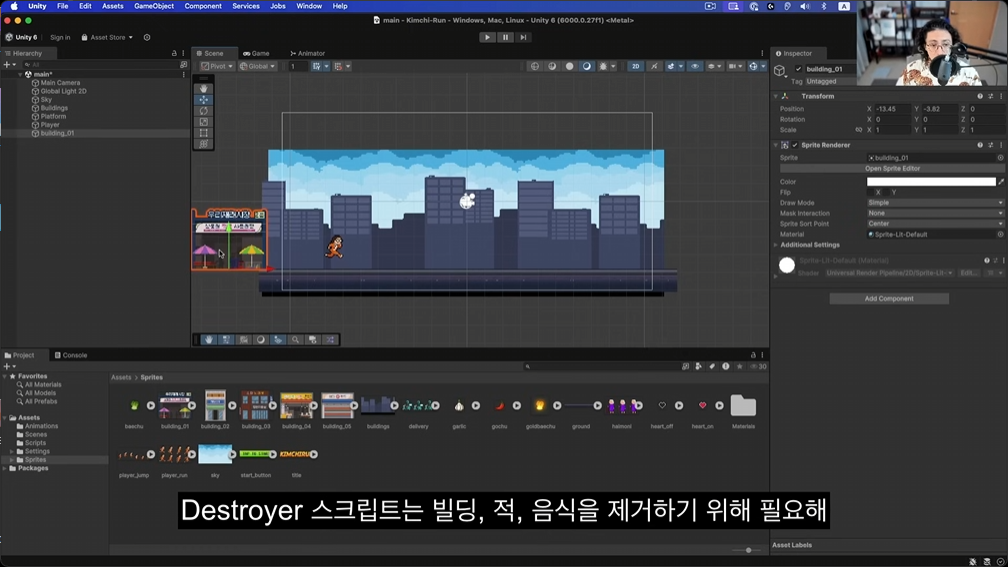
Task: Click the Gizmos toggle icon
Action: [753, 66]
